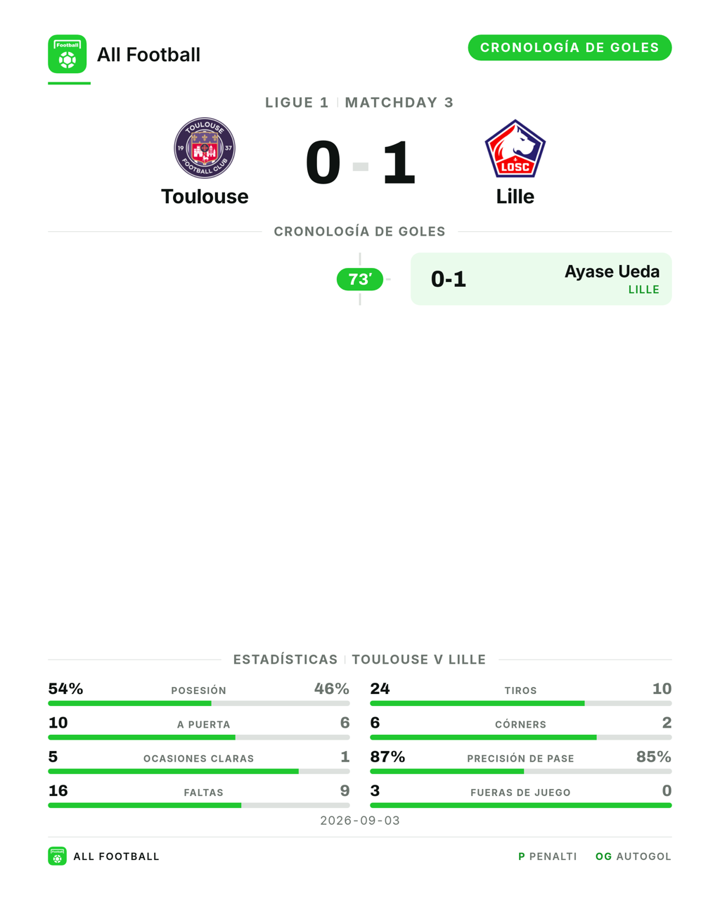Click the Ocasiones Claras stat bar
Viewport: 720px width, 900px height.
tap(199, 771)
